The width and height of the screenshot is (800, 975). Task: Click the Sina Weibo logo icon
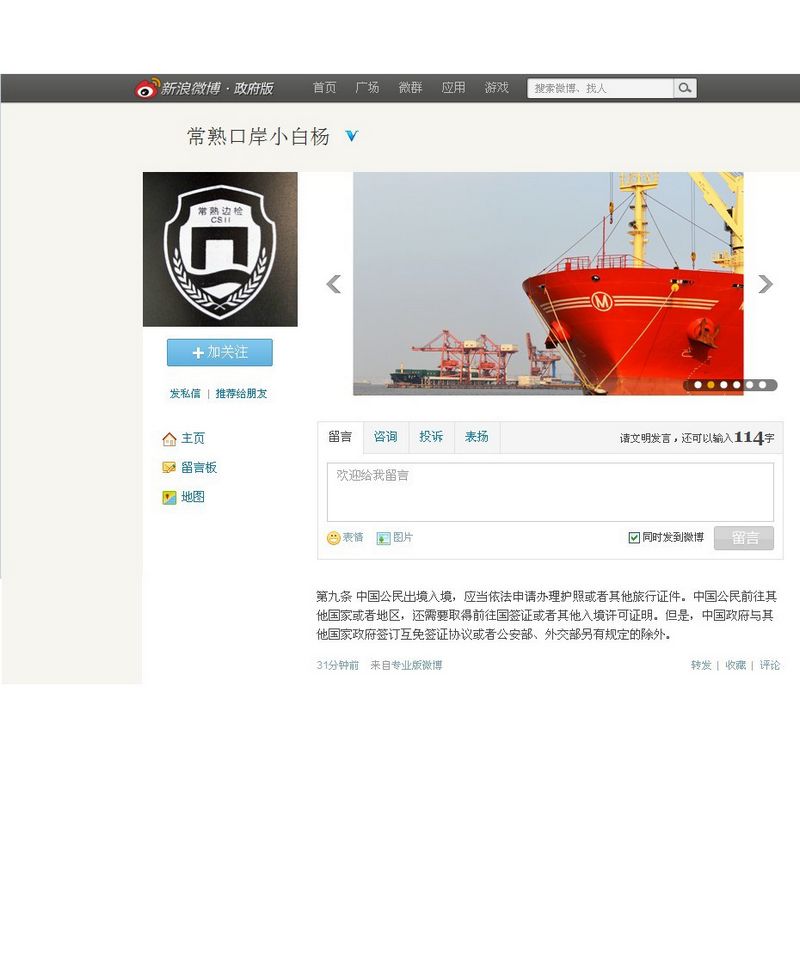tap(147, 88)
